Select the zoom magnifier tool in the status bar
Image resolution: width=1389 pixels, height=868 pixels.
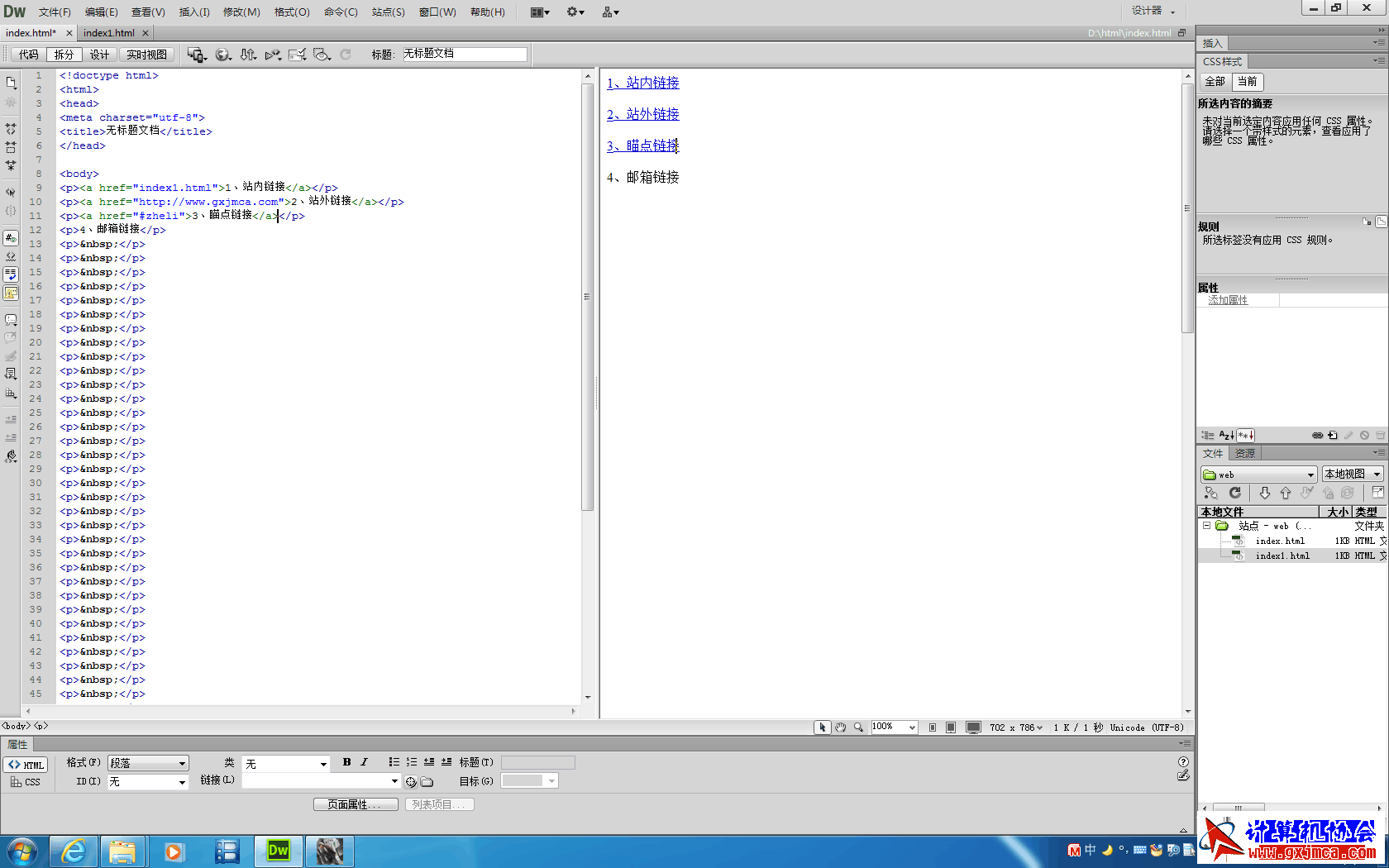pos(858,727)
